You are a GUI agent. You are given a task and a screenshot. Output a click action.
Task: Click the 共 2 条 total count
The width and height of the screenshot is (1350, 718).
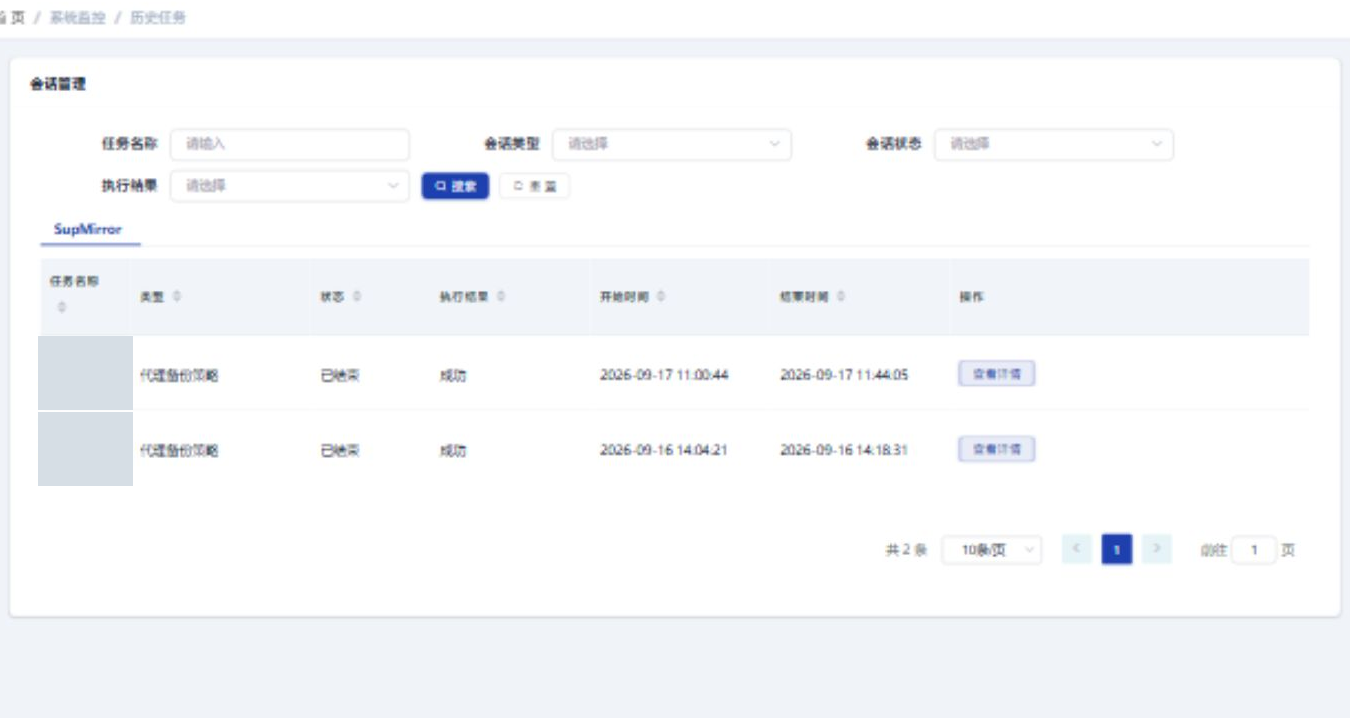906,550
